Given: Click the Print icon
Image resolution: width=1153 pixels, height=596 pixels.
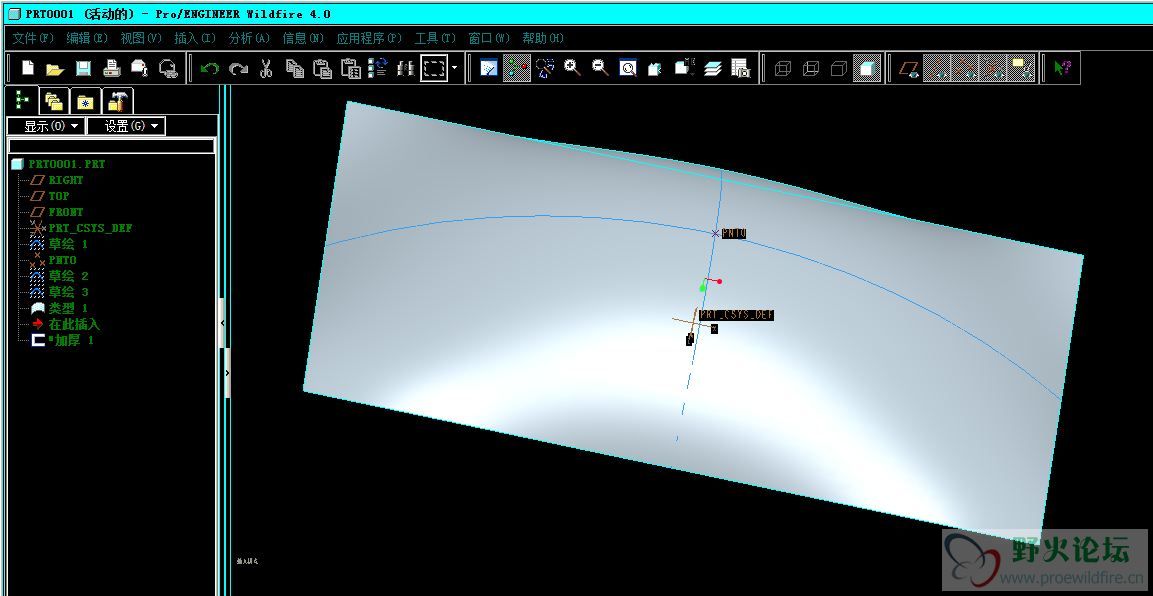Looking at the screenshot, I should [111, 68].
